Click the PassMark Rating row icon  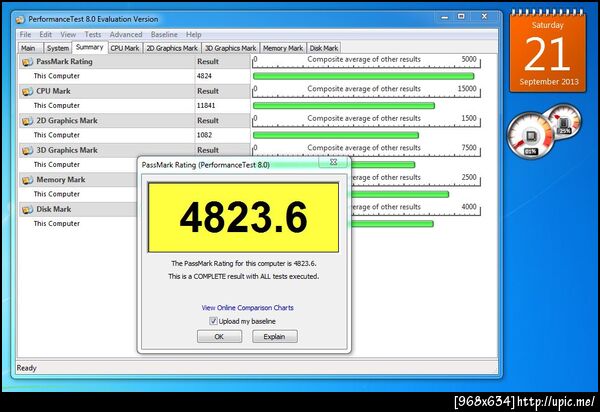click(27, 62)
